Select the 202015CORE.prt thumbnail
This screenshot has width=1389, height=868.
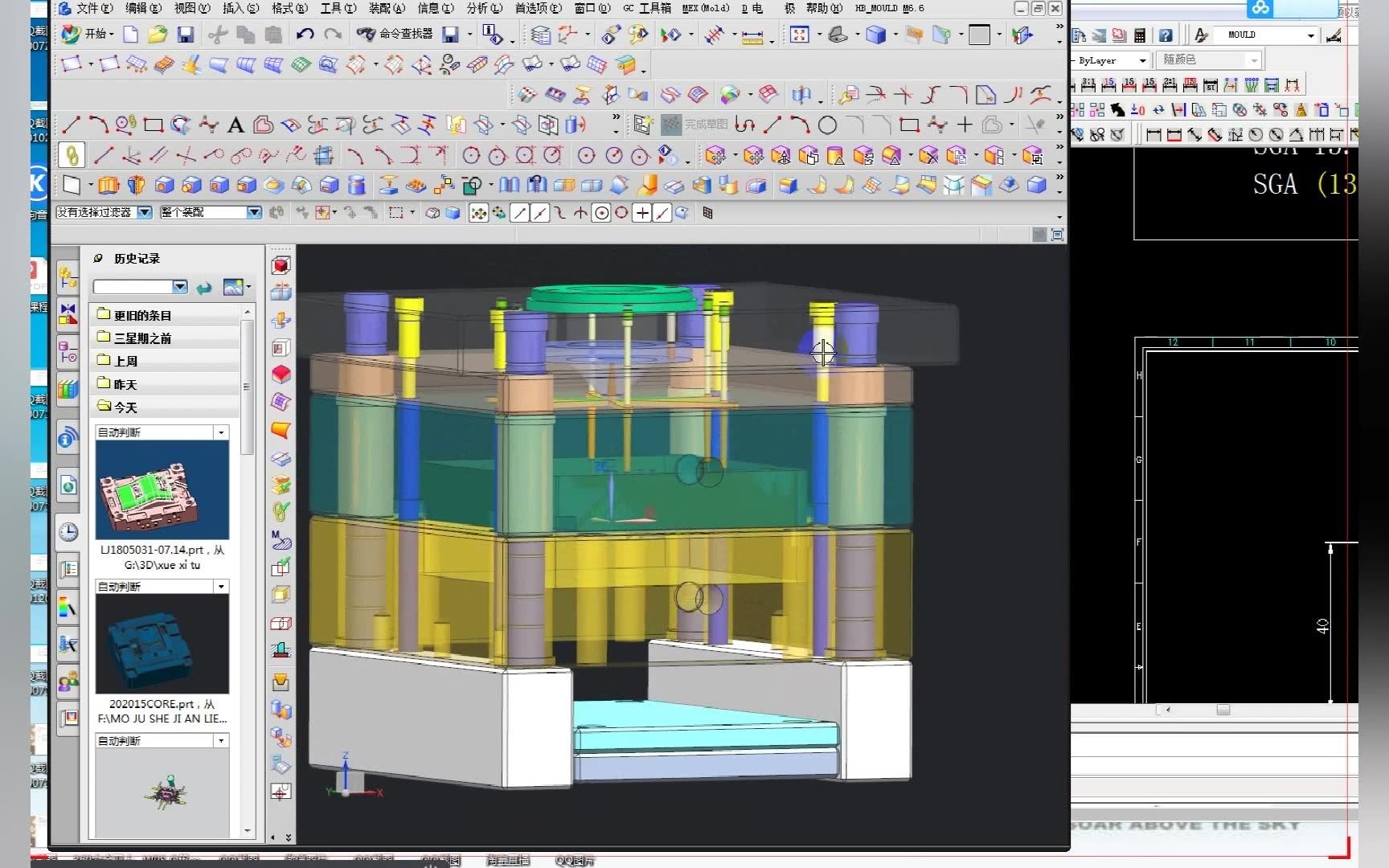(x=162, y=644)
